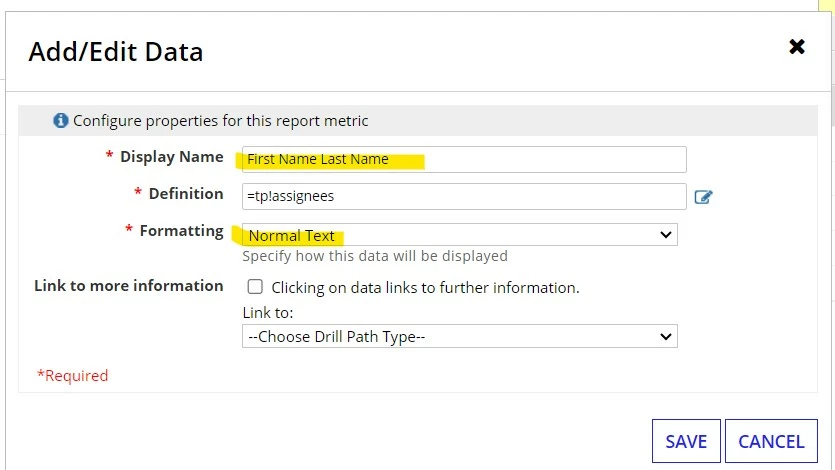Viewport: 835px width, 470px height.
Task: Click the Add/Edit Data dialog title
Action: pos(116,52)
